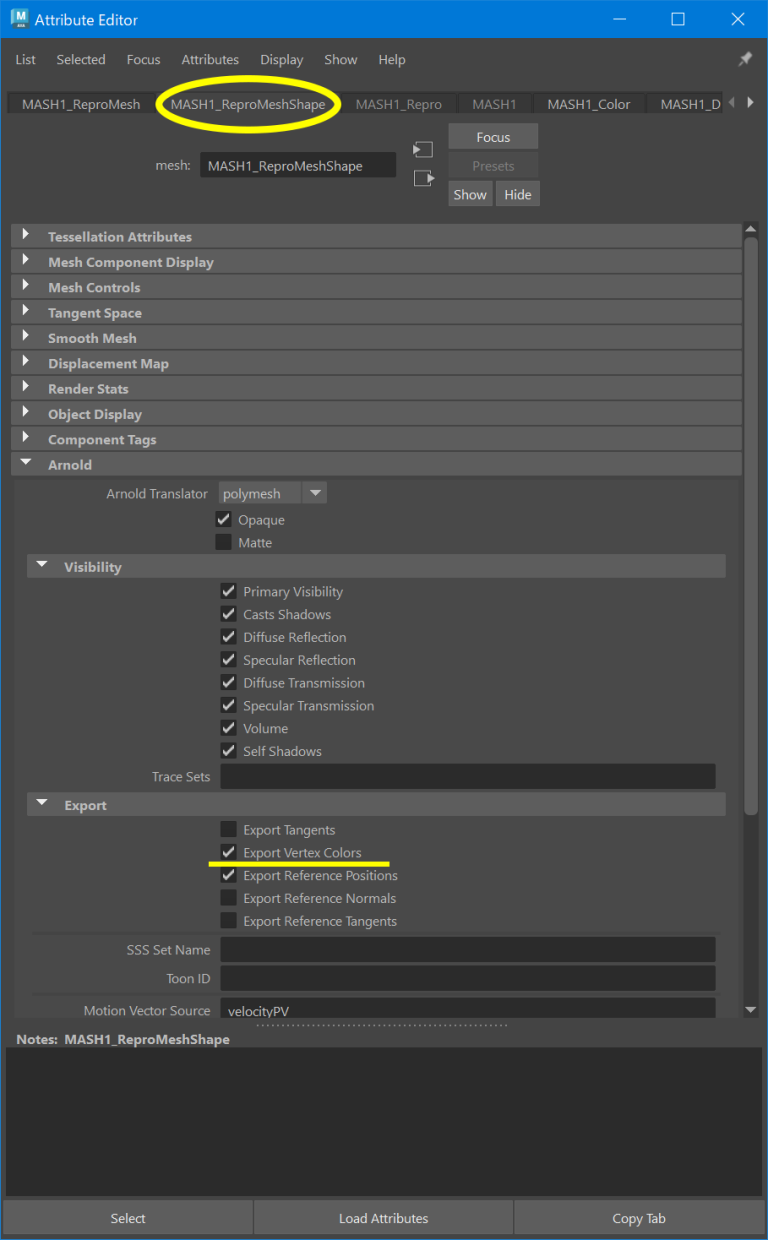Switch to the MASH1_Color tab
The height and width of the screenshot is (1240, 768).
[588, 104]
